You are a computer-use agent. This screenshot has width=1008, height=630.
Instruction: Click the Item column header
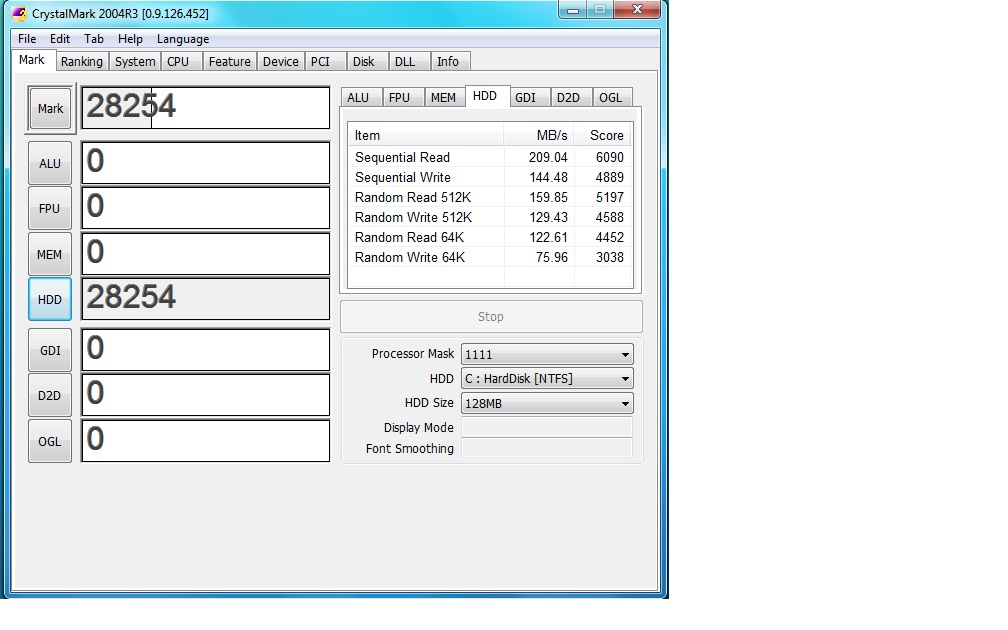point(426,136)
